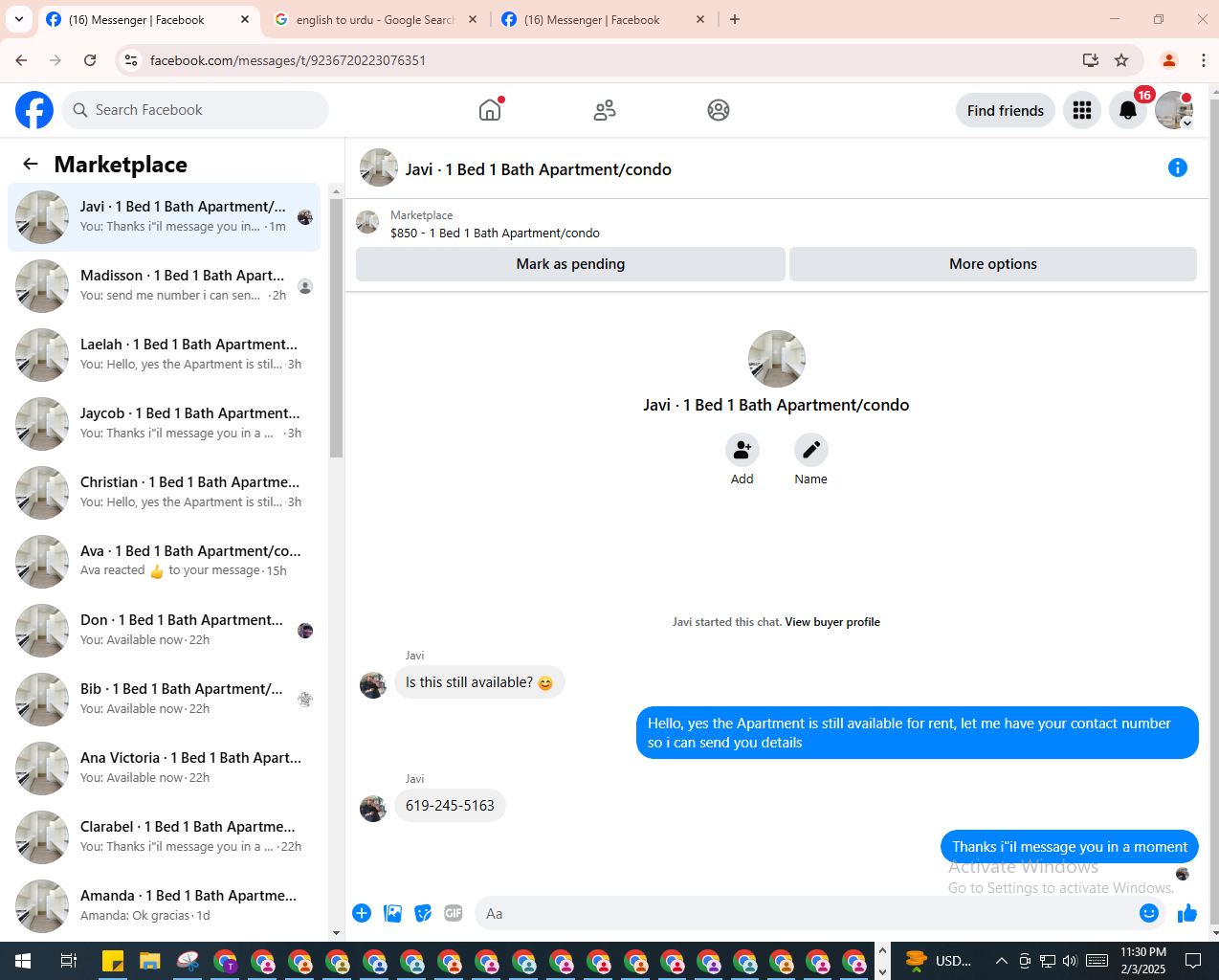Choose a sticker icon in composer
This screenshot has height=980, width=1219.
pyautogui.click(x=423, y=913)
